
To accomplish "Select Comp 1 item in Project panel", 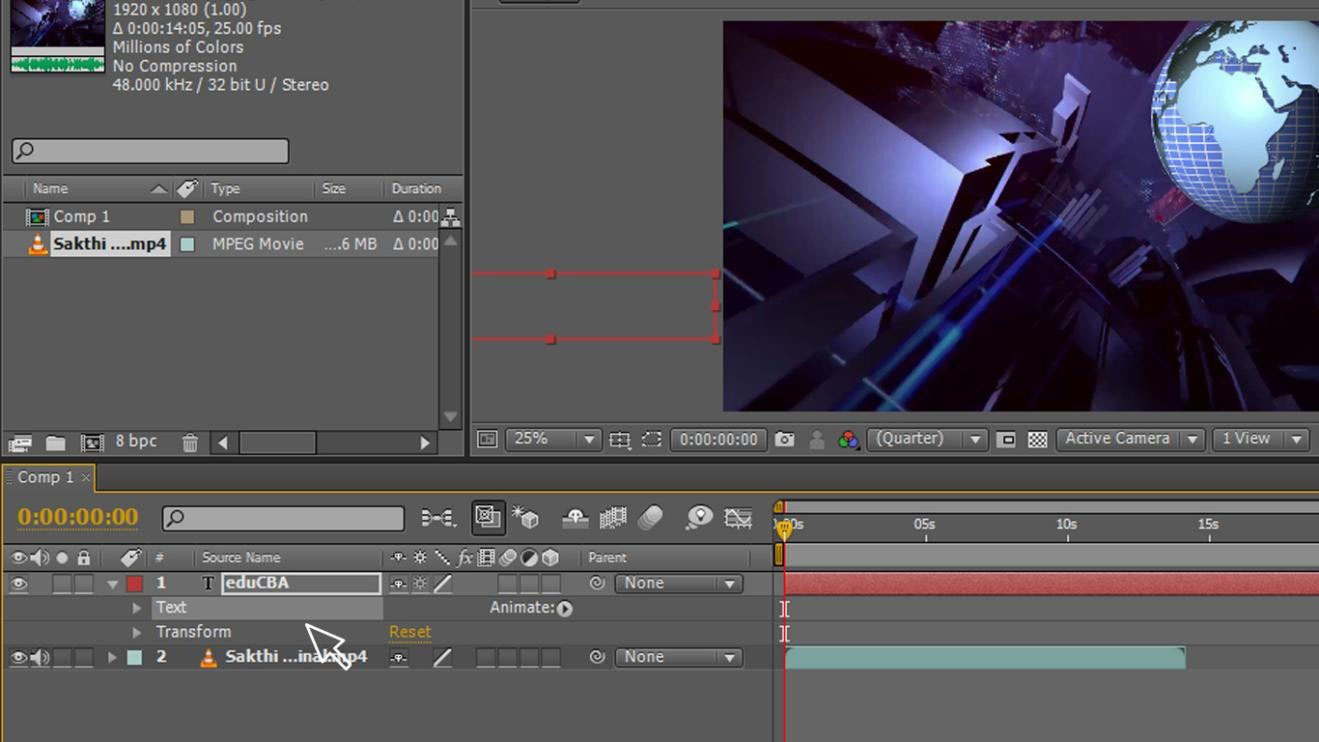I will pos(81,217).
